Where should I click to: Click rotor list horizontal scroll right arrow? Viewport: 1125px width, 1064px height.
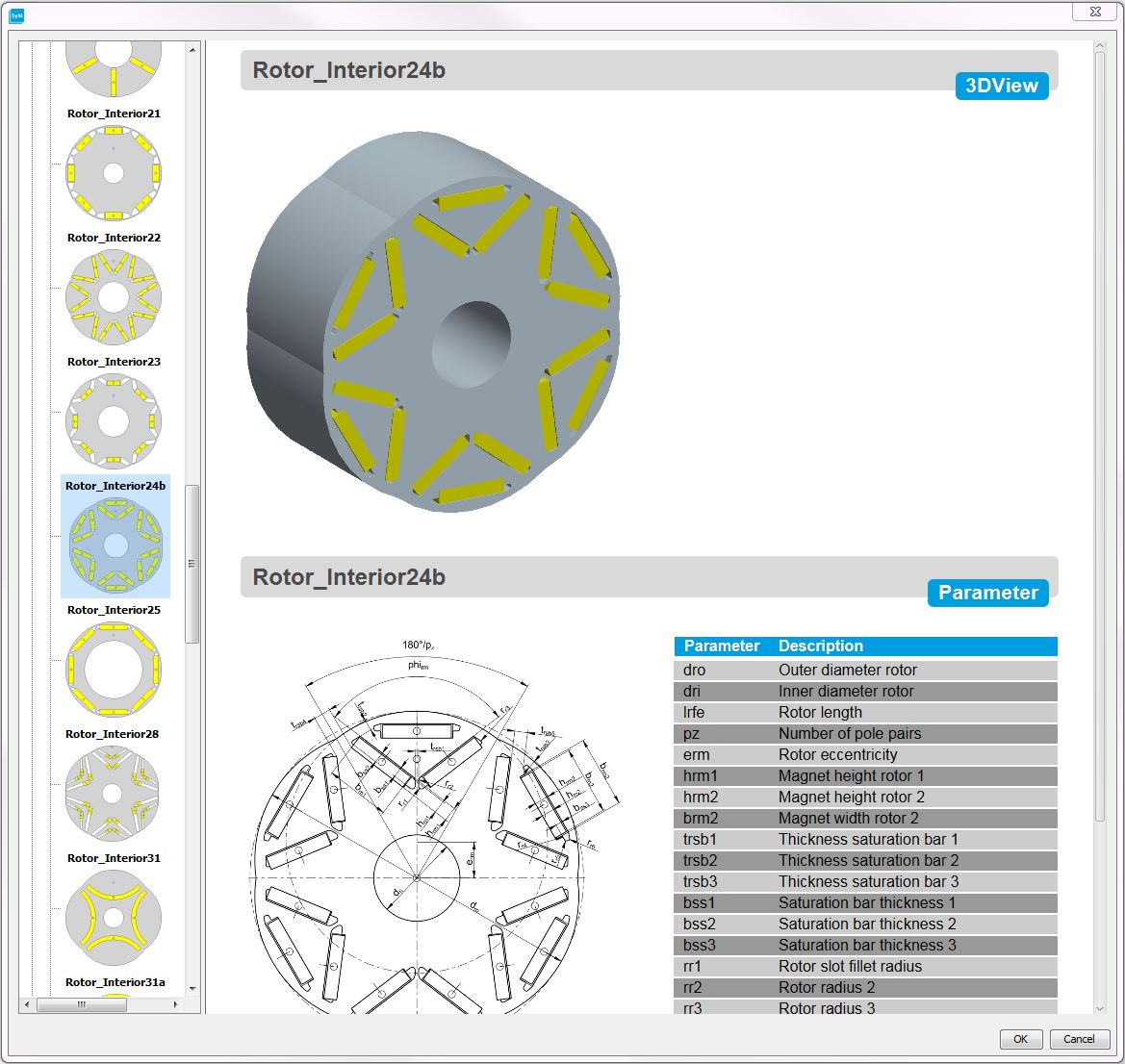click(175, 1005)
